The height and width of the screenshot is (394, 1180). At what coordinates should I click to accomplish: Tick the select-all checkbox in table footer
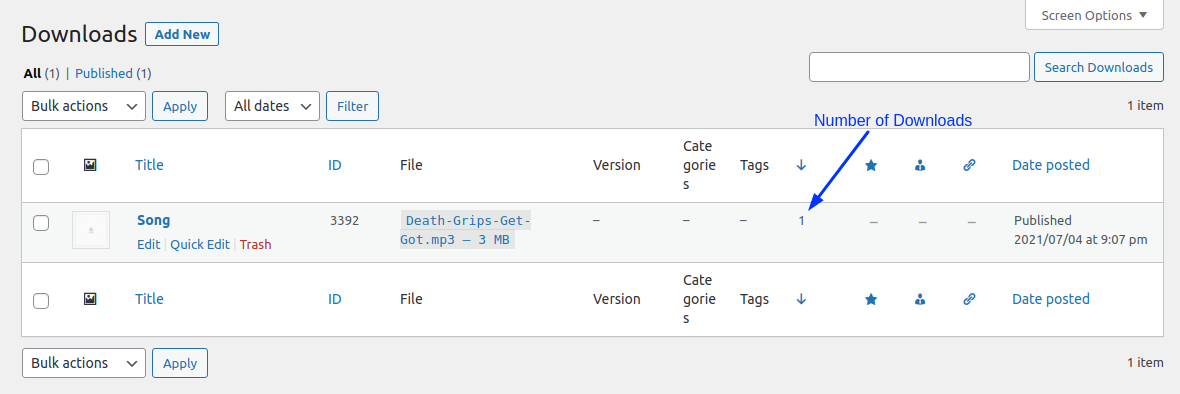tap(41, 301)
